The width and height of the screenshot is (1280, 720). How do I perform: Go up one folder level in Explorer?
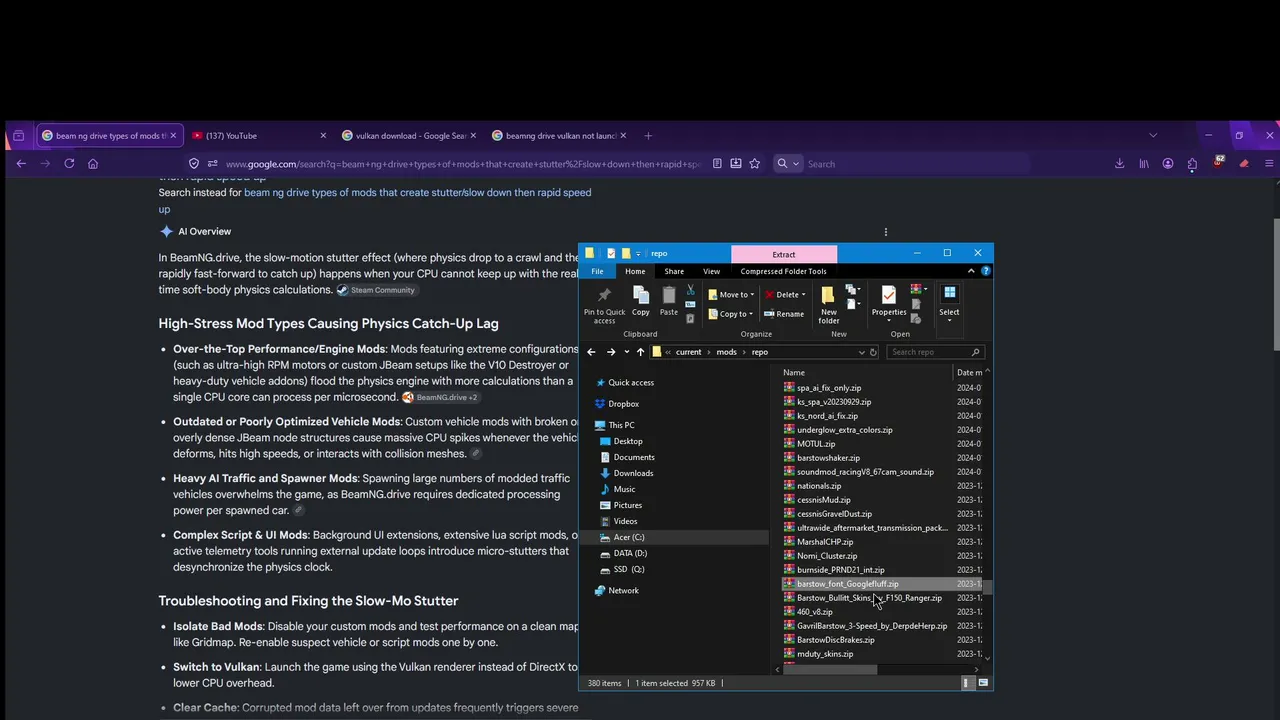pyautogui.click(x=641, y=352)
